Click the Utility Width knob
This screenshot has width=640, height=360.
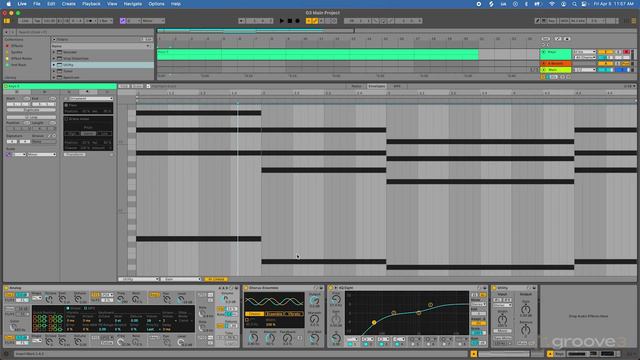pyautogui.click(x=502, y=320)
